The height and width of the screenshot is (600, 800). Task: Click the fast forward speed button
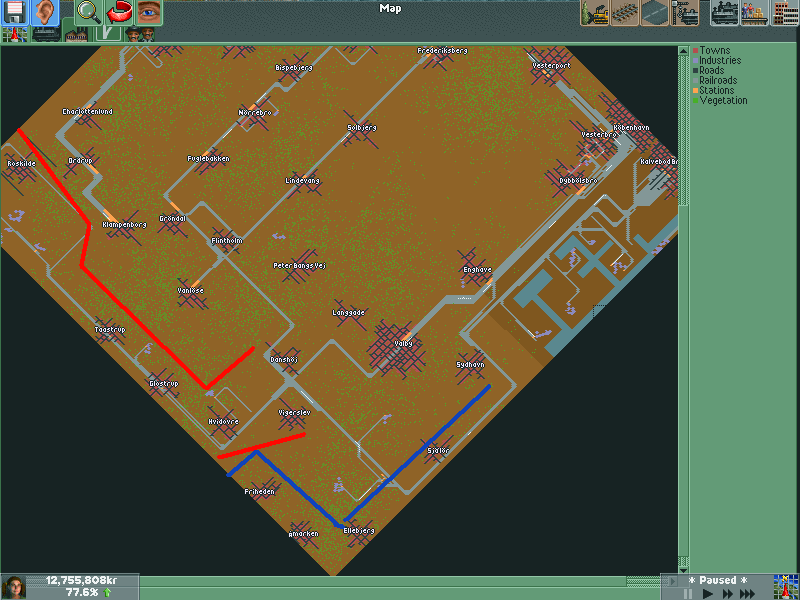point(727,594)
